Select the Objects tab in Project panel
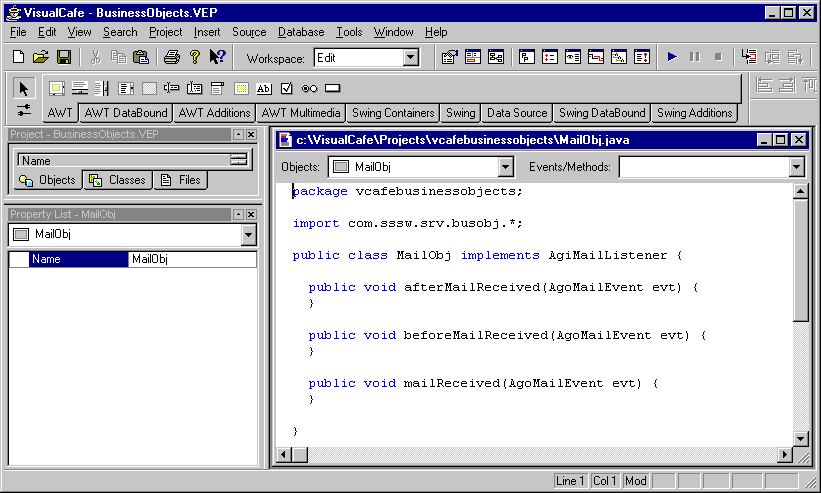Screen dimensions: 821x493 pyautogui.click(x=47, y=180)
